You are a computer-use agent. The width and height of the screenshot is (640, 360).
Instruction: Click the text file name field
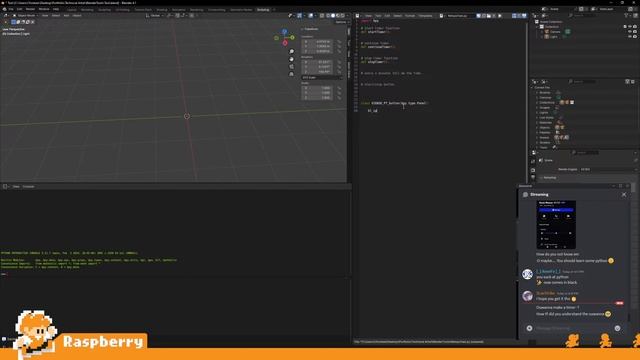(460, 16)
